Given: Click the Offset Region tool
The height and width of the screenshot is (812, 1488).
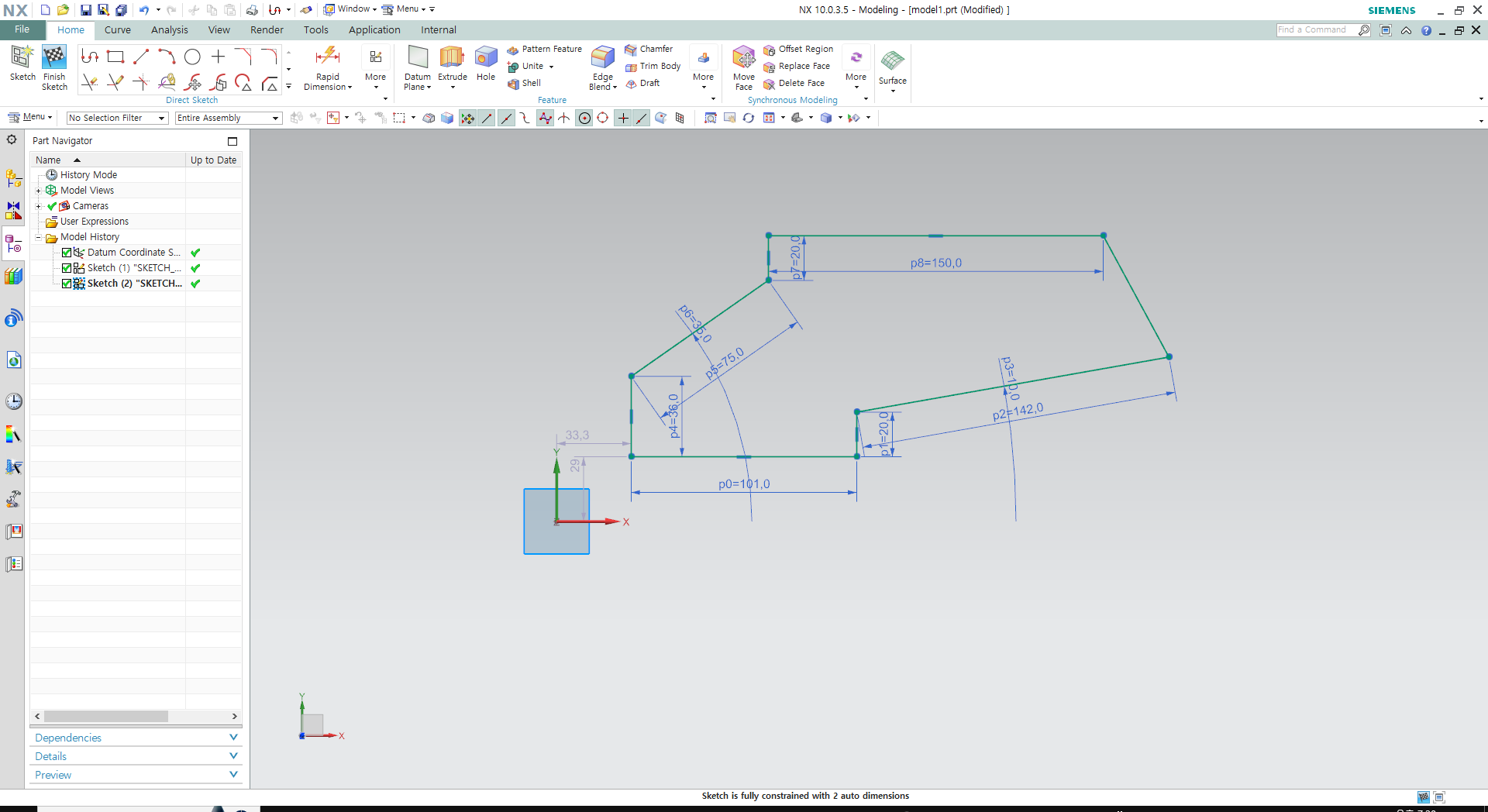Looking at the screenshot, I should pos(798,49).
